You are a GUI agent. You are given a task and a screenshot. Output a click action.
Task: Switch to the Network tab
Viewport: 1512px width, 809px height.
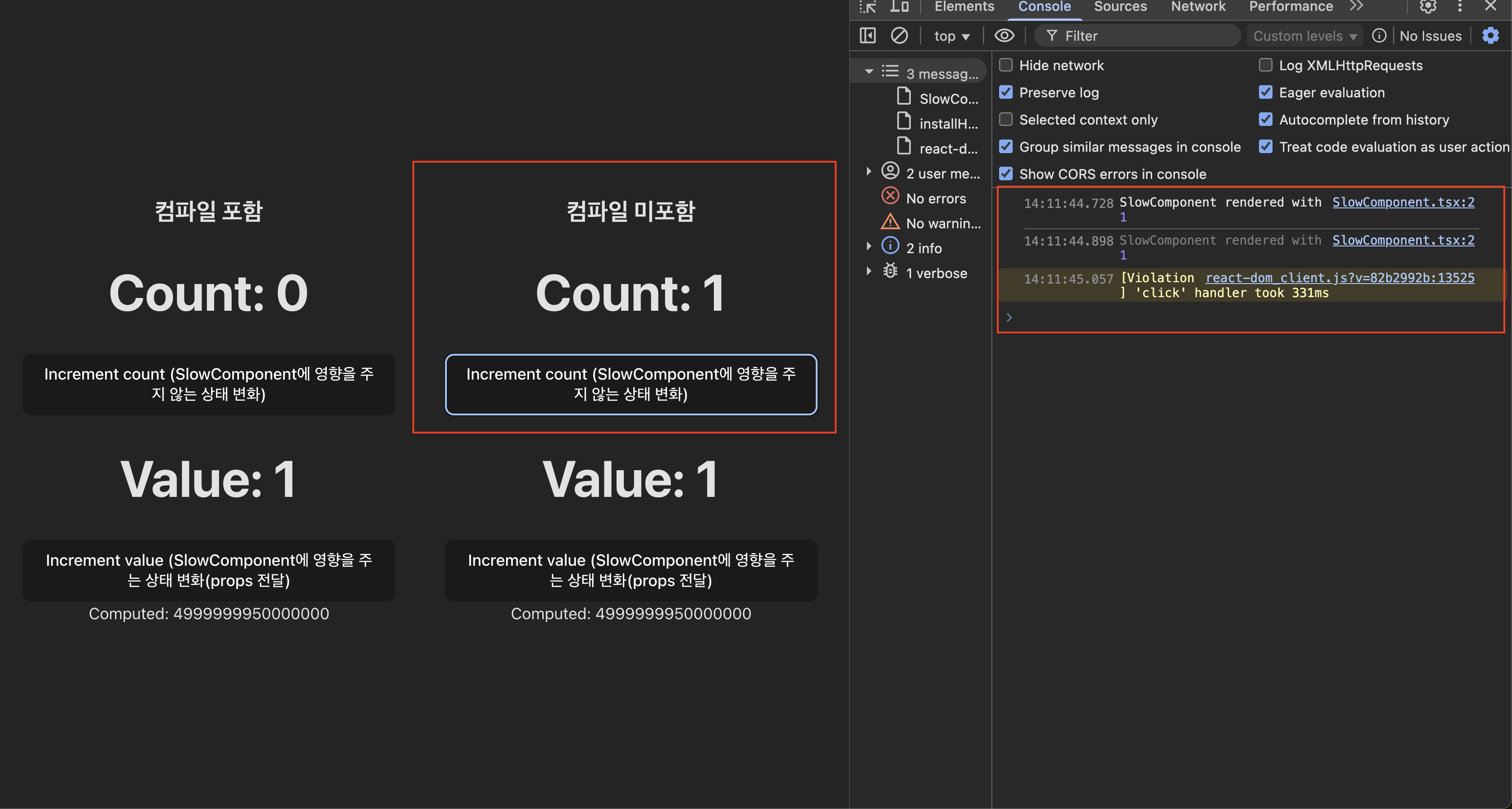[1197, 7]
